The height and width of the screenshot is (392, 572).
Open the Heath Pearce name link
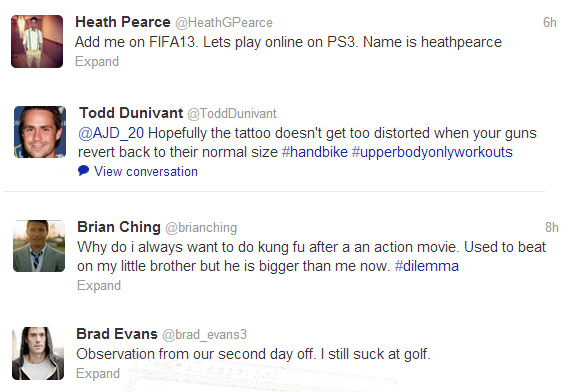coord(123,22)
